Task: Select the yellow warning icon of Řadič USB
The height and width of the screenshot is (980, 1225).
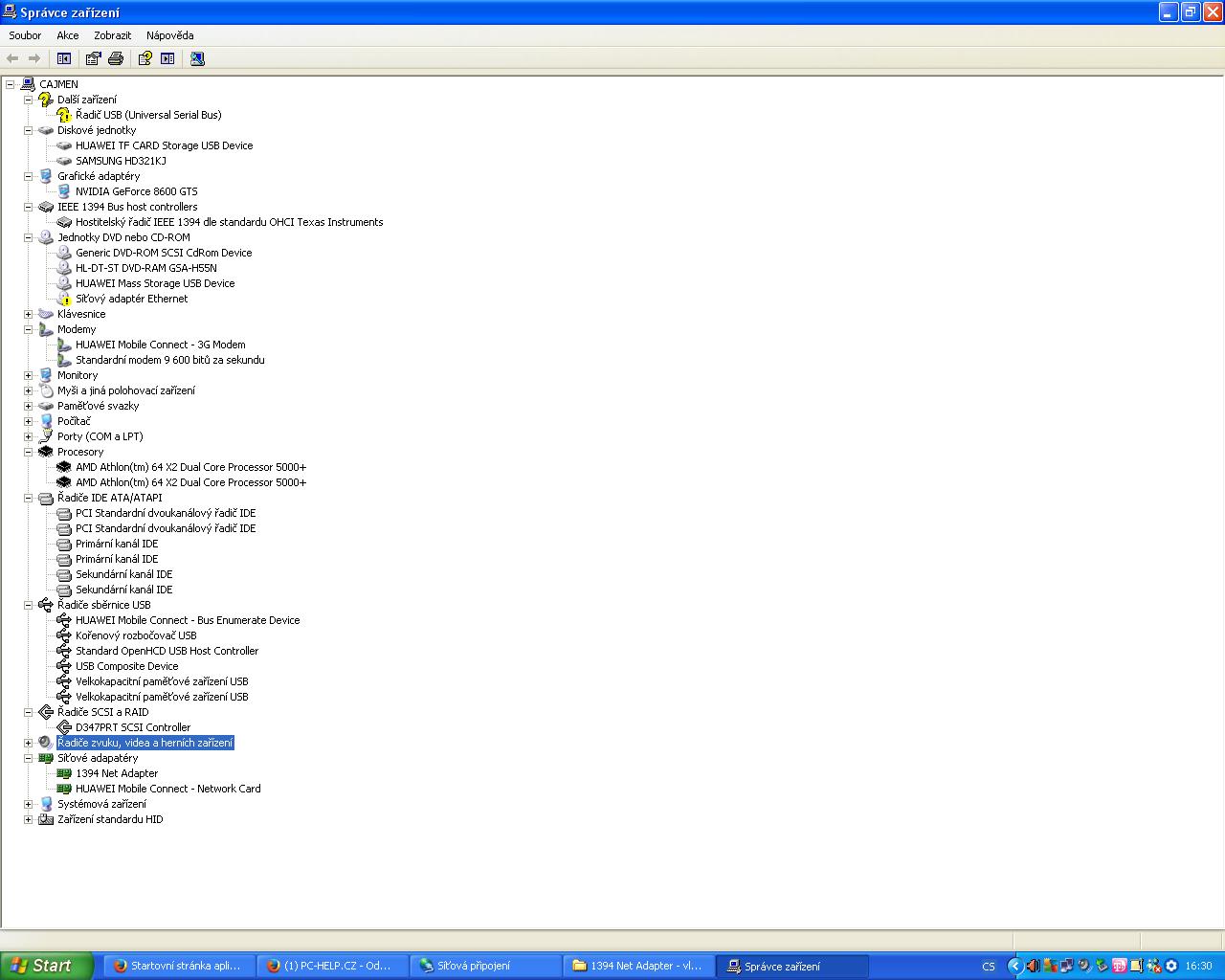Action: pyautogui.click(x=64, y=115)
